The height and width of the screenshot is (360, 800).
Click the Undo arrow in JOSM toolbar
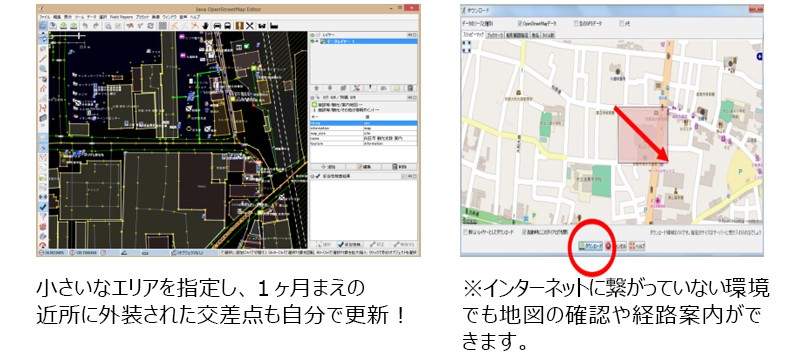coord(85,26)
